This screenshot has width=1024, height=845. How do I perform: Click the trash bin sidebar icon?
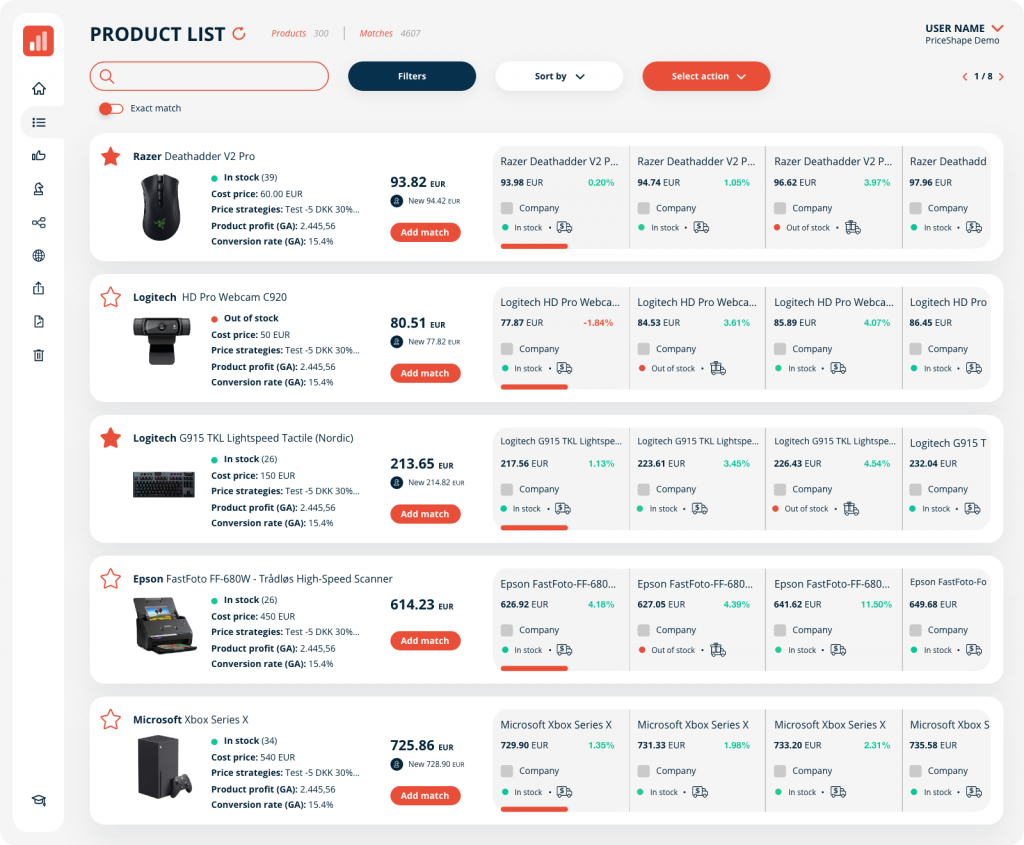click(39, 355)
